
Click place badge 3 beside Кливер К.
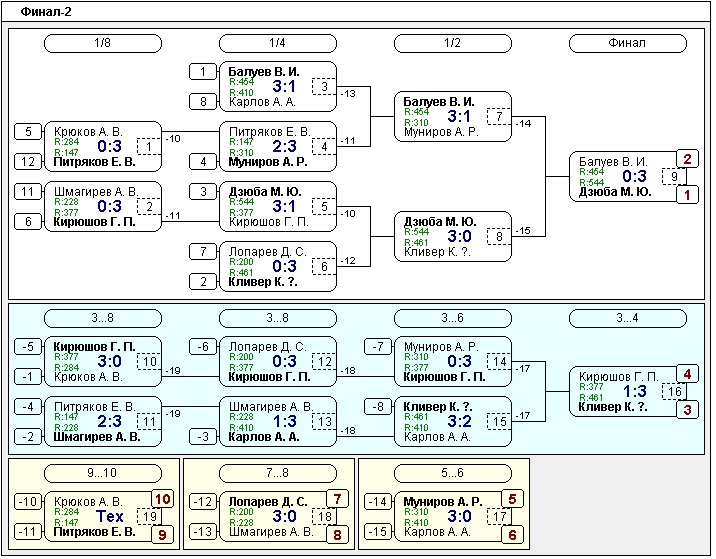point(687,410)
